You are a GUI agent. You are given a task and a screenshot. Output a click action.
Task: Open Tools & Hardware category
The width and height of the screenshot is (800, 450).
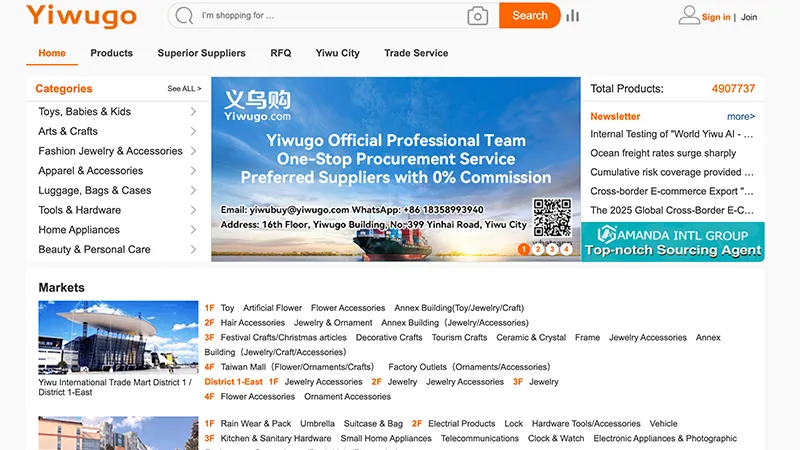click(x=80, y=210)
